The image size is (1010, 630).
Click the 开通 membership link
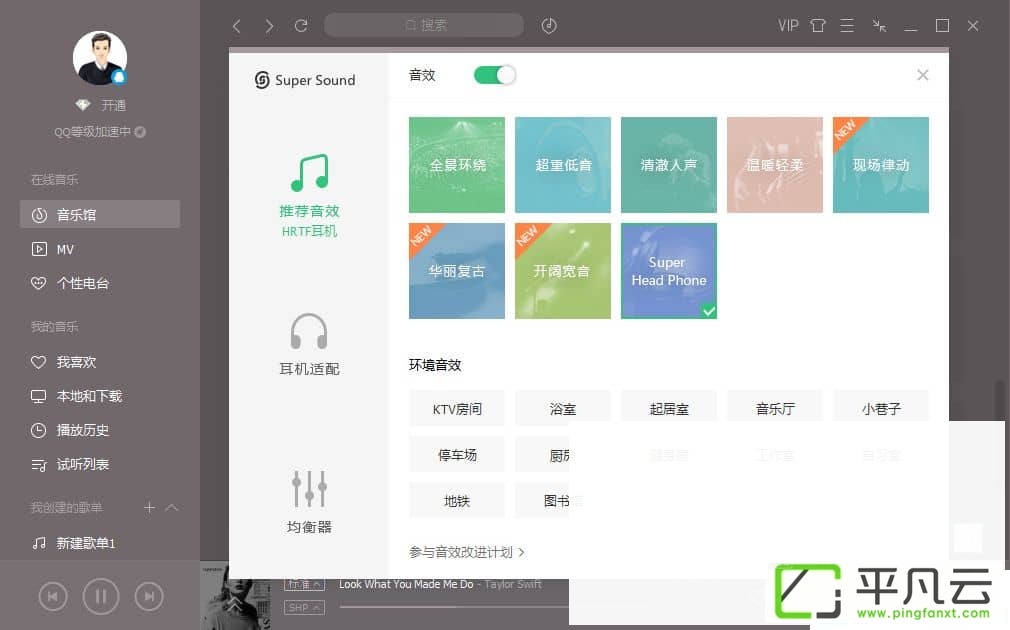(x=113, y=105)
